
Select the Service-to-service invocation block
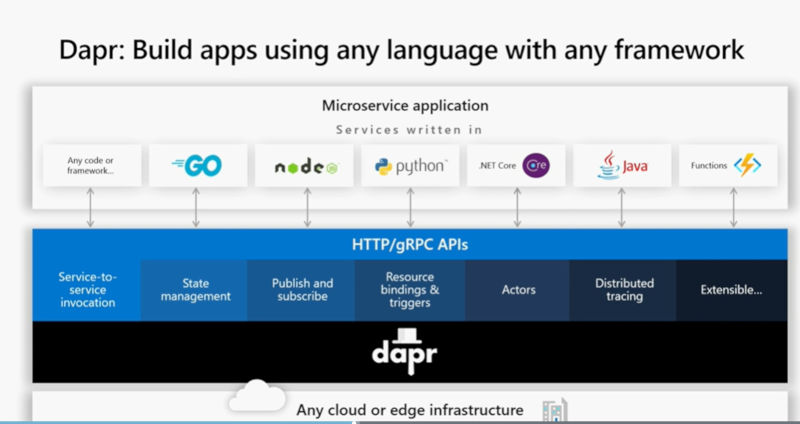87,290
